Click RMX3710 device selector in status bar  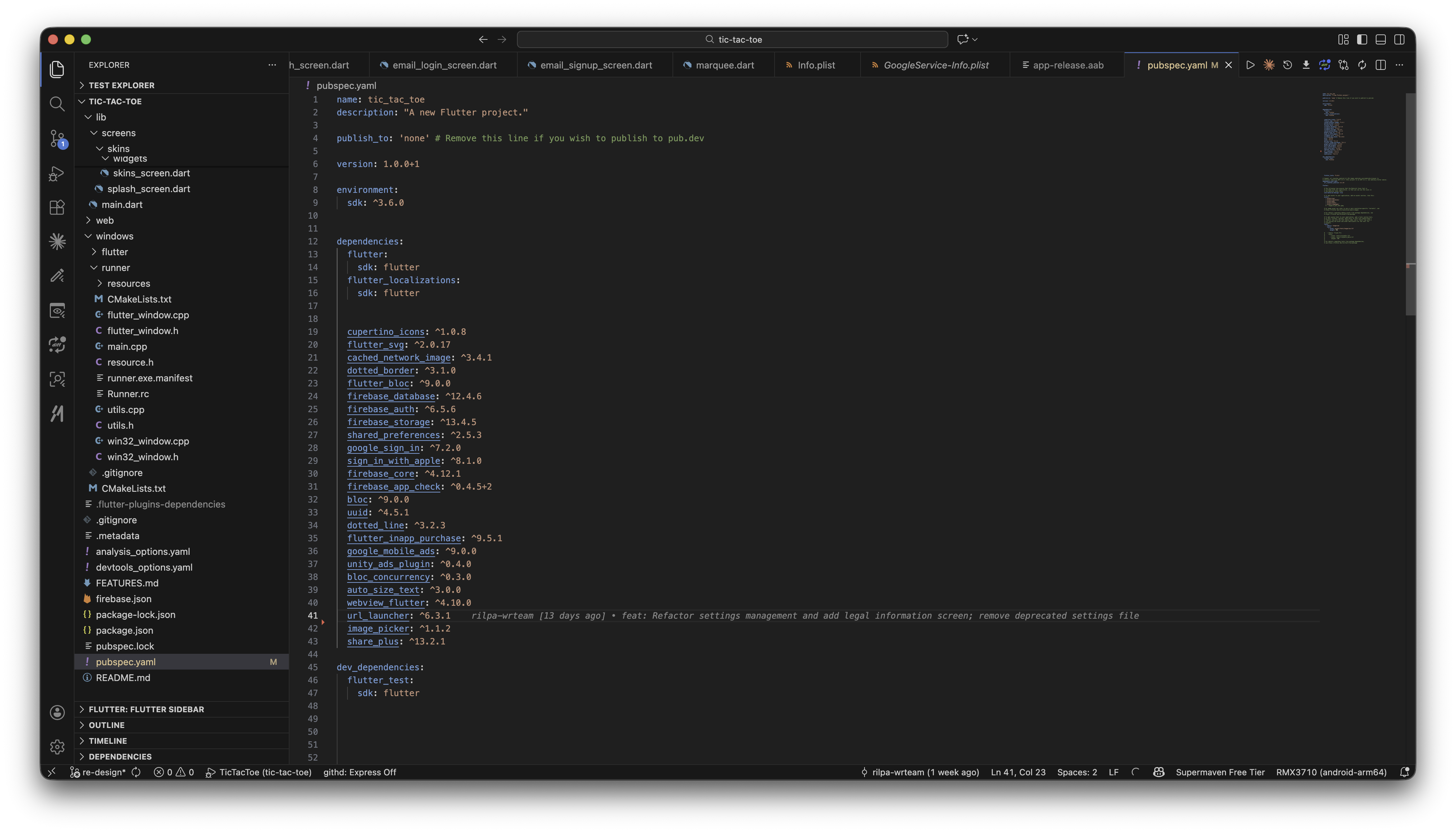point(1331,772)
